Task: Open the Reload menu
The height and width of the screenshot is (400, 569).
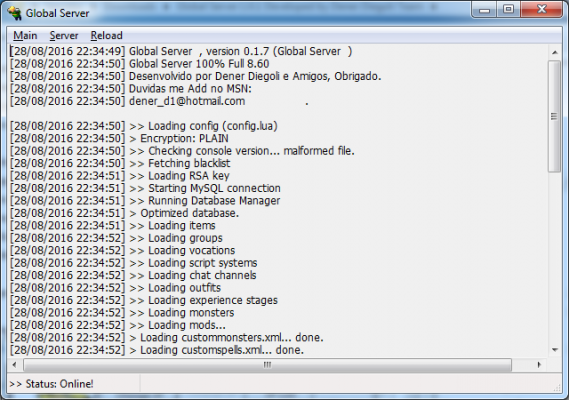Action: click(106, 36)
